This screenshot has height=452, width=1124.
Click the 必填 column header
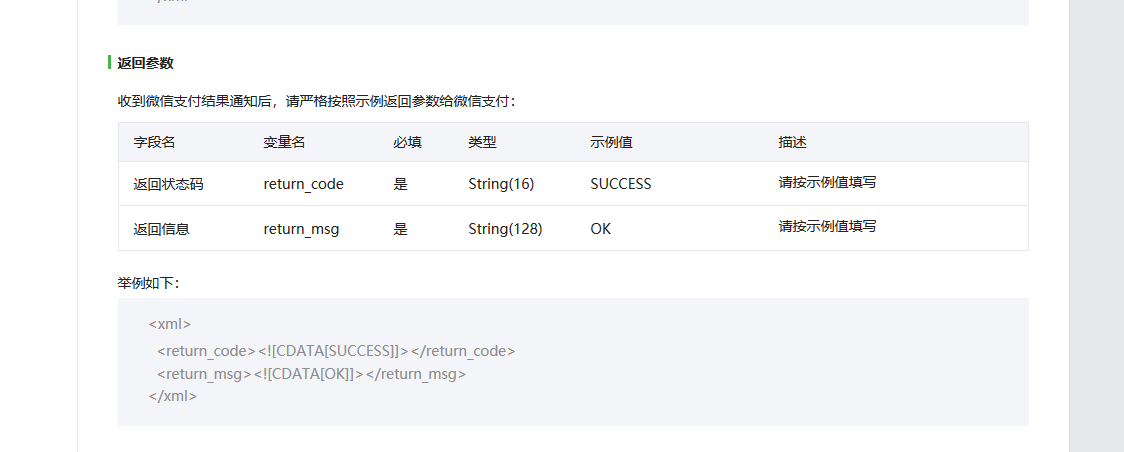click(407, 142)
